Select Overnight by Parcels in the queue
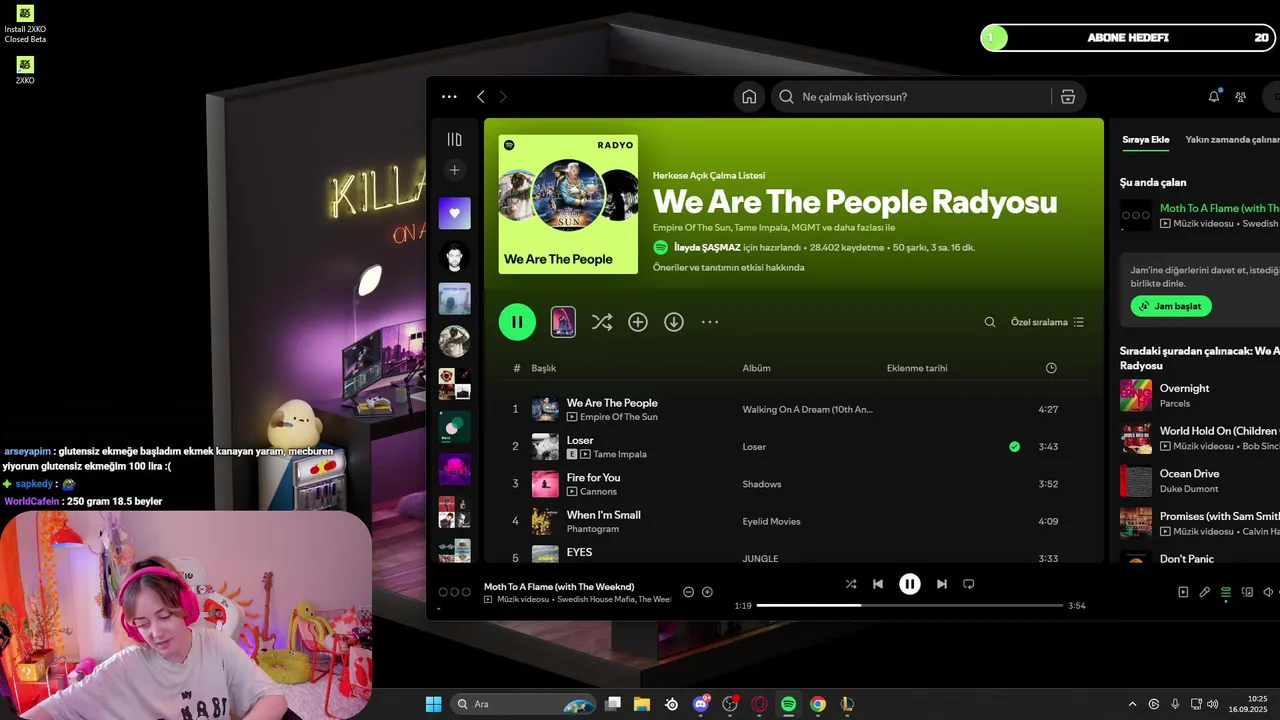1280x720 pixels. pos(1199,395)
